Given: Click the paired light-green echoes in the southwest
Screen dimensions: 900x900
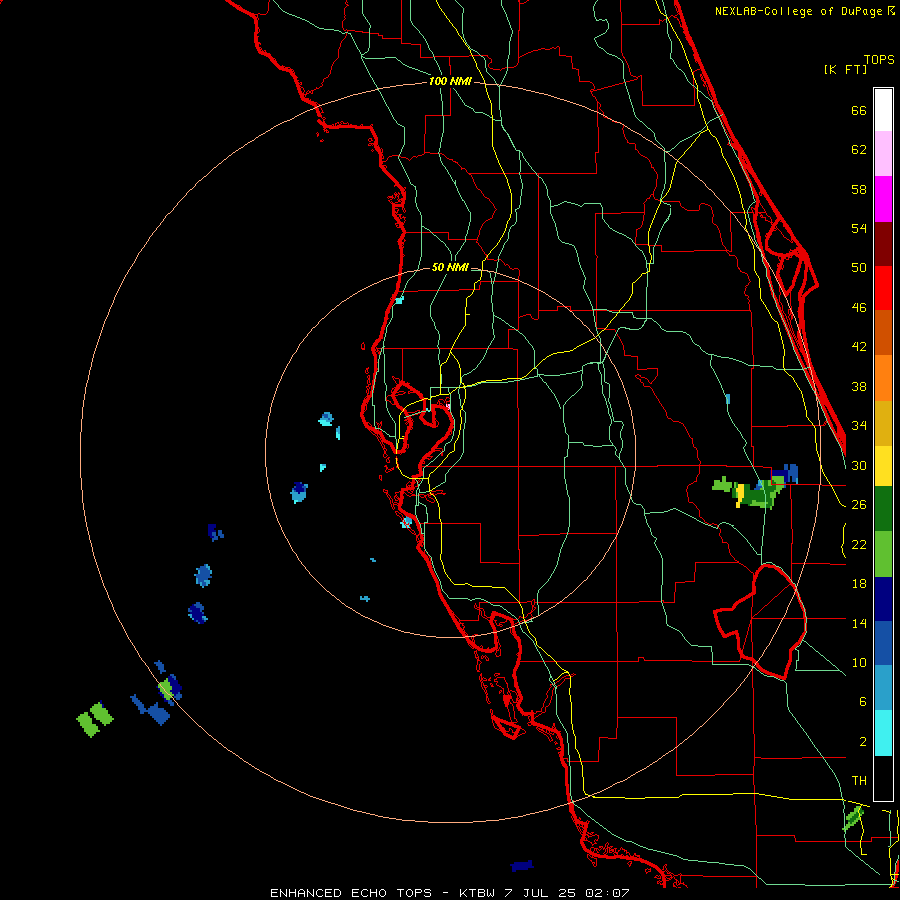Looking at the screenshot, I should pos(95,719).
